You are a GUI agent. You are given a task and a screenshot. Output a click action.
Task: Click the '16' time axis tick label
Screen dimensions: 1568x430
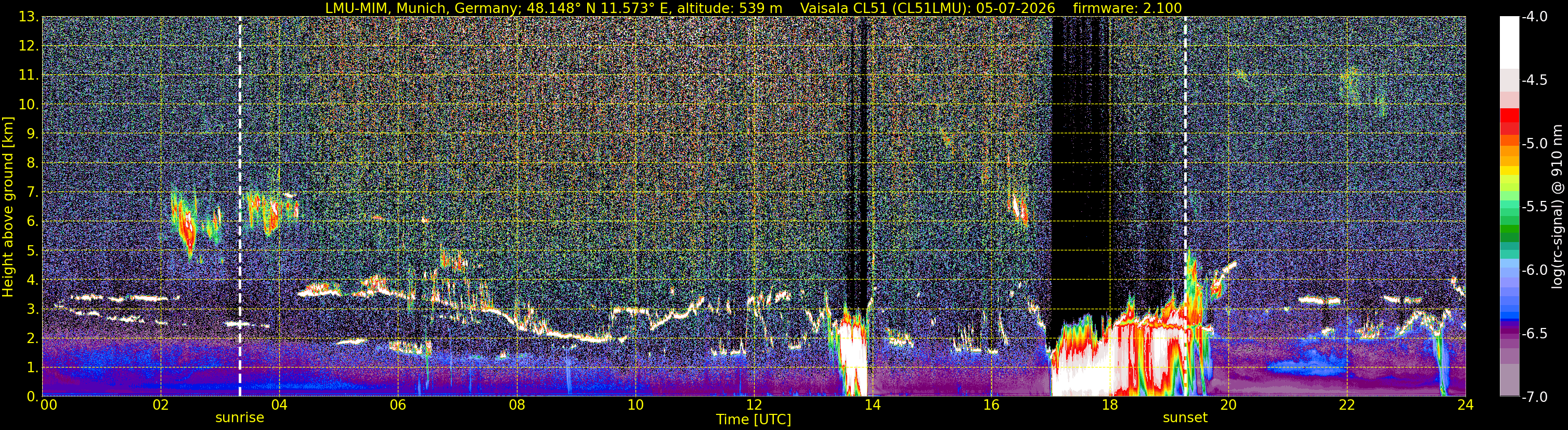tap(991, 405)
